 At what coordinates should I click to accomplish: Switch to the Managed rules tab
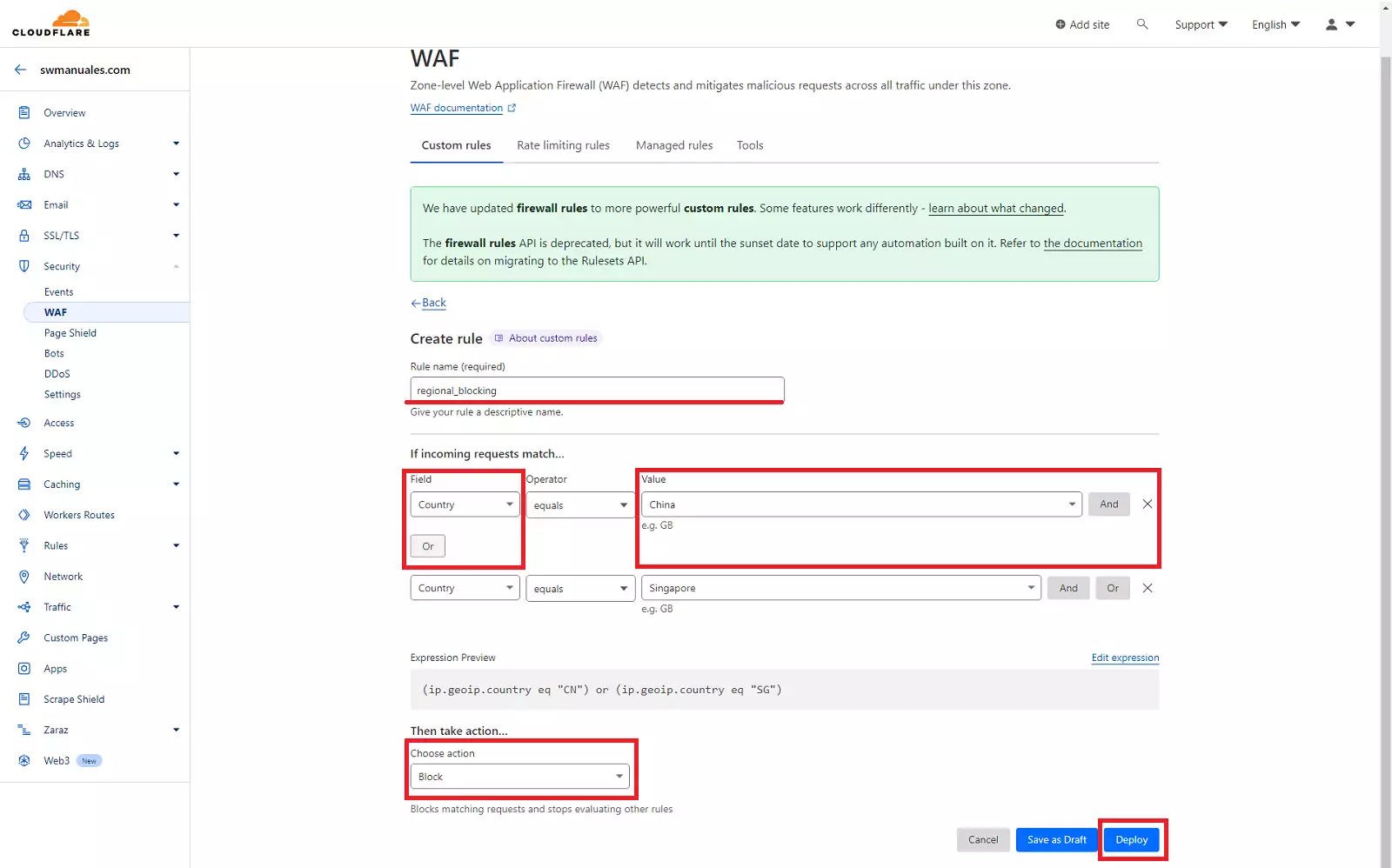click(674, 145)
